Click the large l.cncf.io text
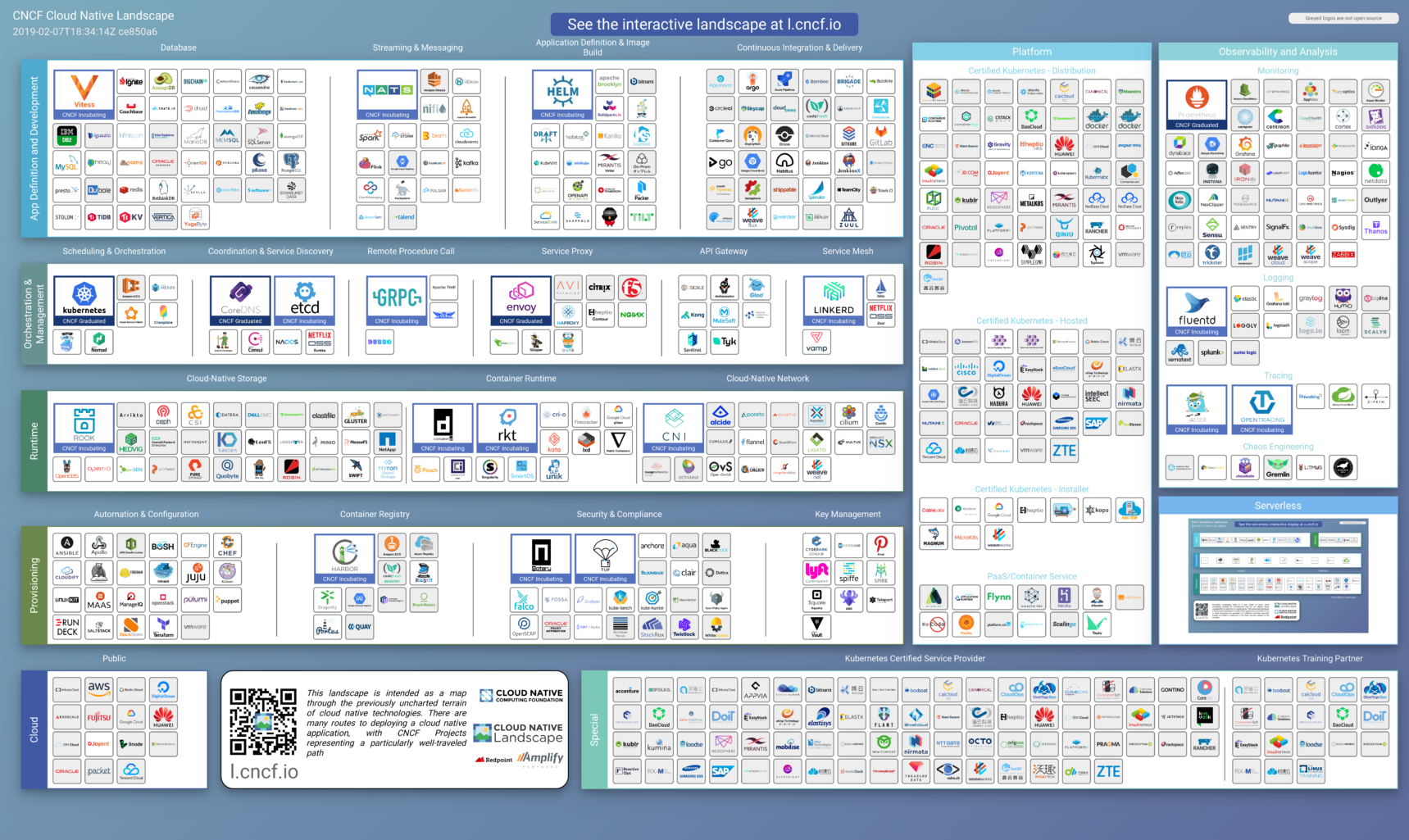 point(264,771)
